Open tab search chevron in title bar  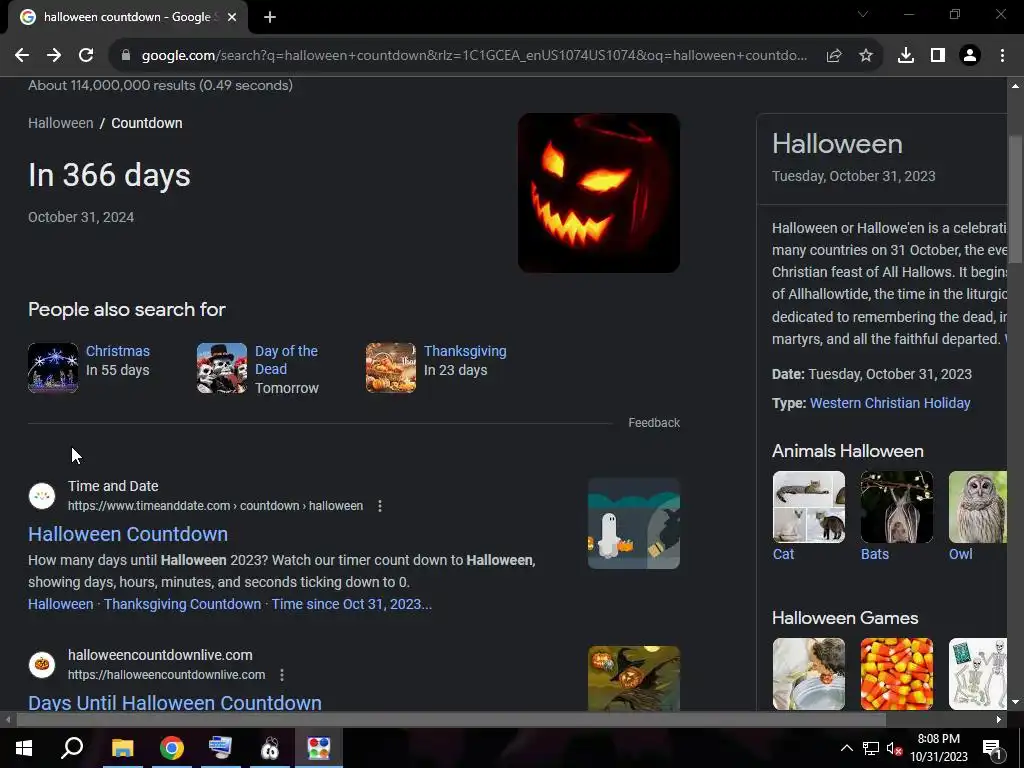click(863, 14)
